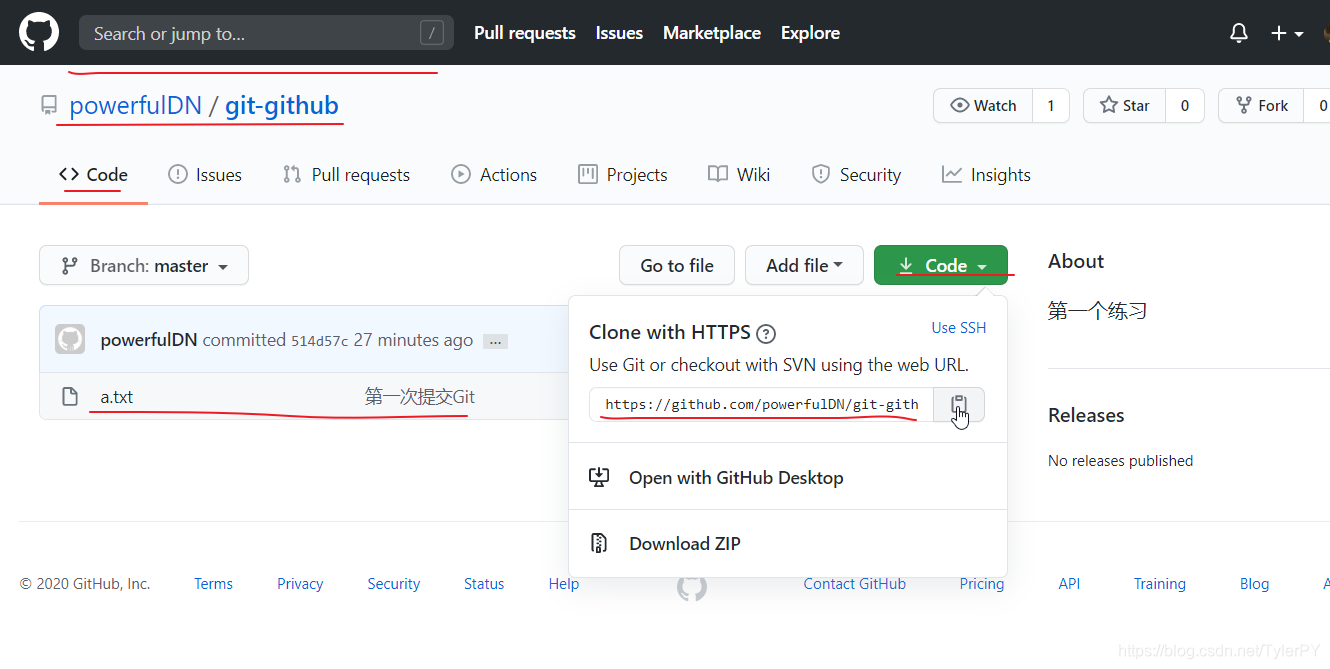Click the ZIP archive icon
The image size is (1330, 669).
coord(599,544)
